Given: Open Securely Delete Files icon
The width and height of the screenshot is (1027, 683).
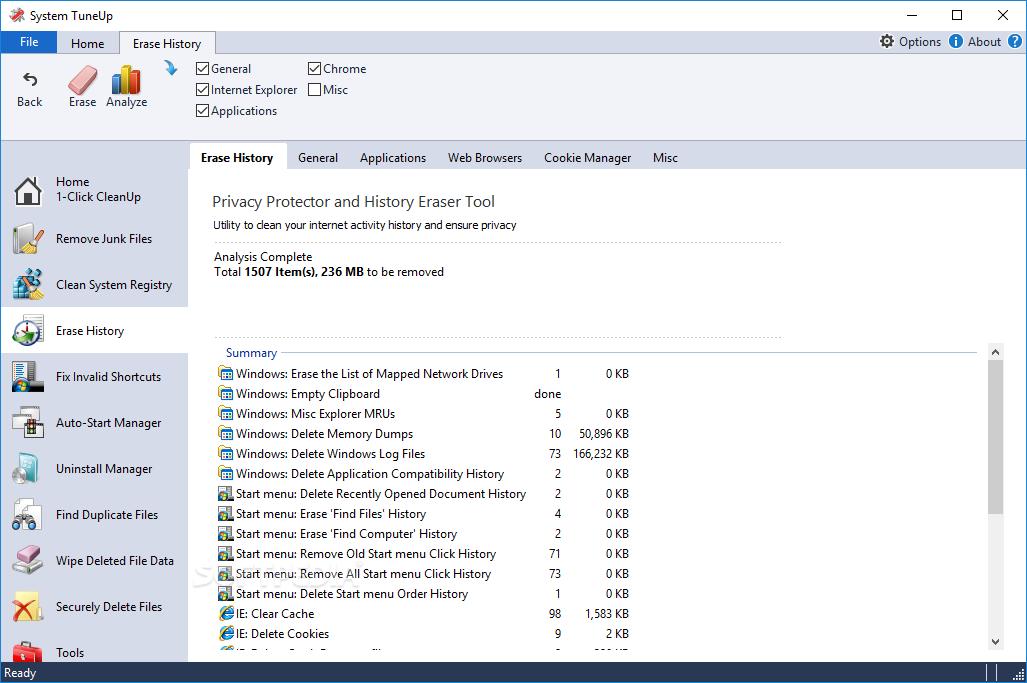Looking at the screenshot, I should coord(28,606).
